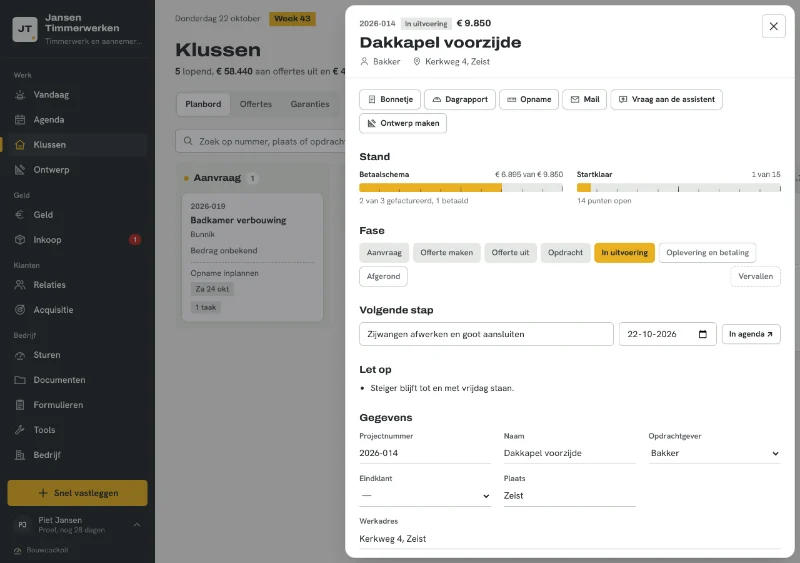Start an Opname
800x563 pixels.
tap(529, 99)
